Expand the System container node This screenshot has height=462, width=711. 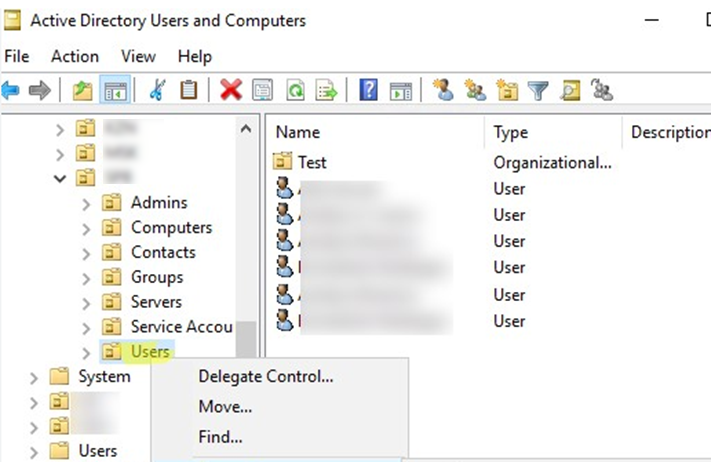click(34, 378)
